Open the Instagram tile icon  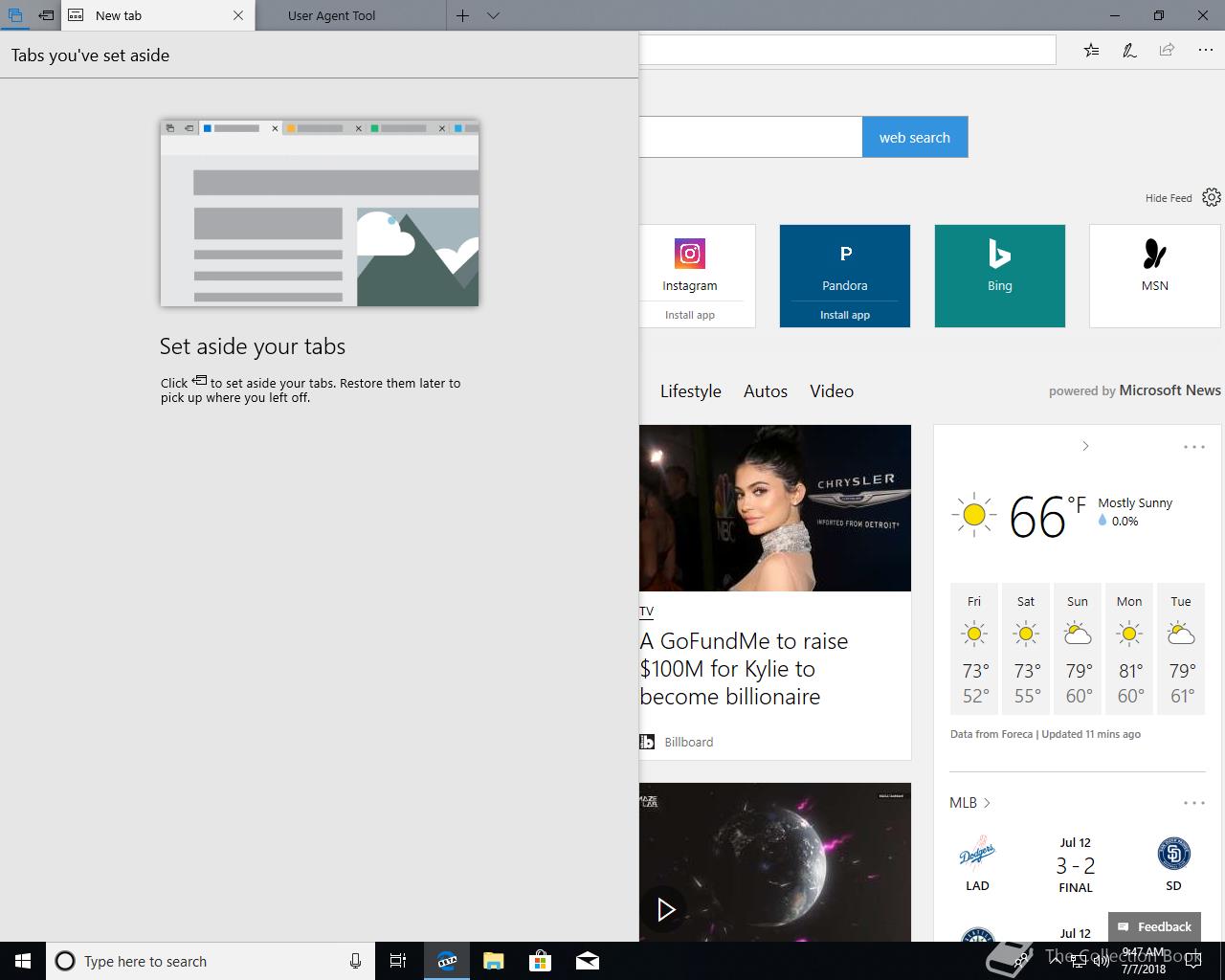[690, 254]
